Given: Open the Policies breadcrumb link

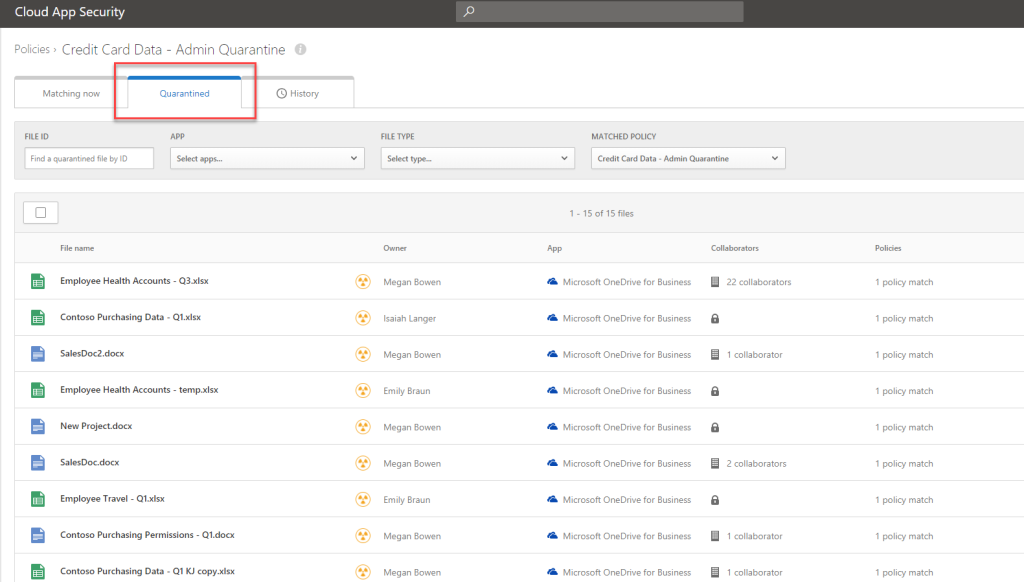Looking at the screenshot, I should 31,49.
